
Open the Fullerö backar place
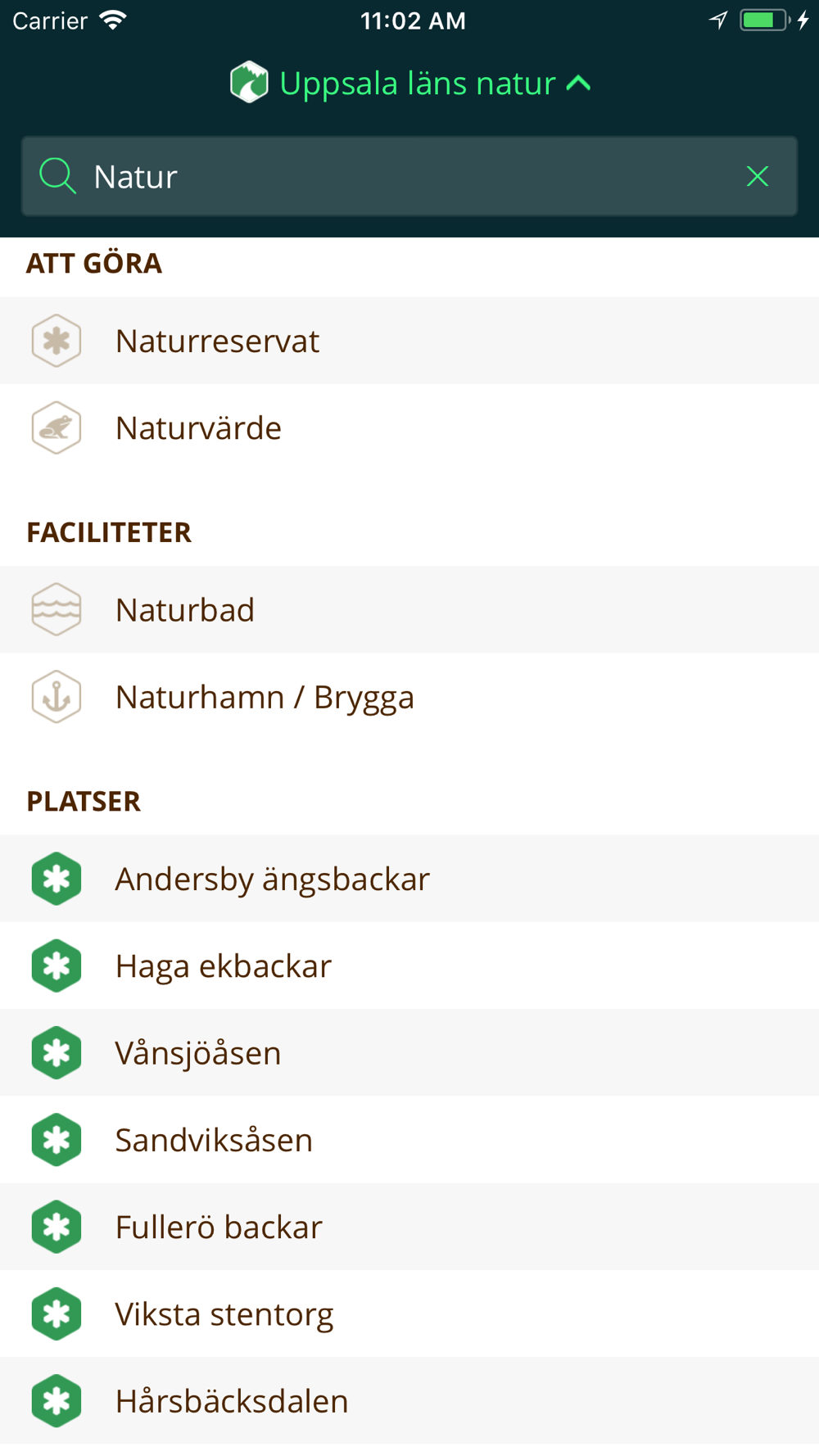[409, 1227]
